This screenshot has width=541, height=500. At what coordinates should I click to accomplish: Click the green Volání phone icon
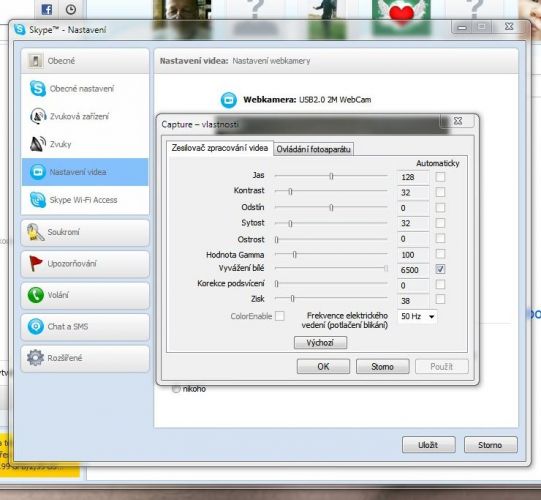36,295
